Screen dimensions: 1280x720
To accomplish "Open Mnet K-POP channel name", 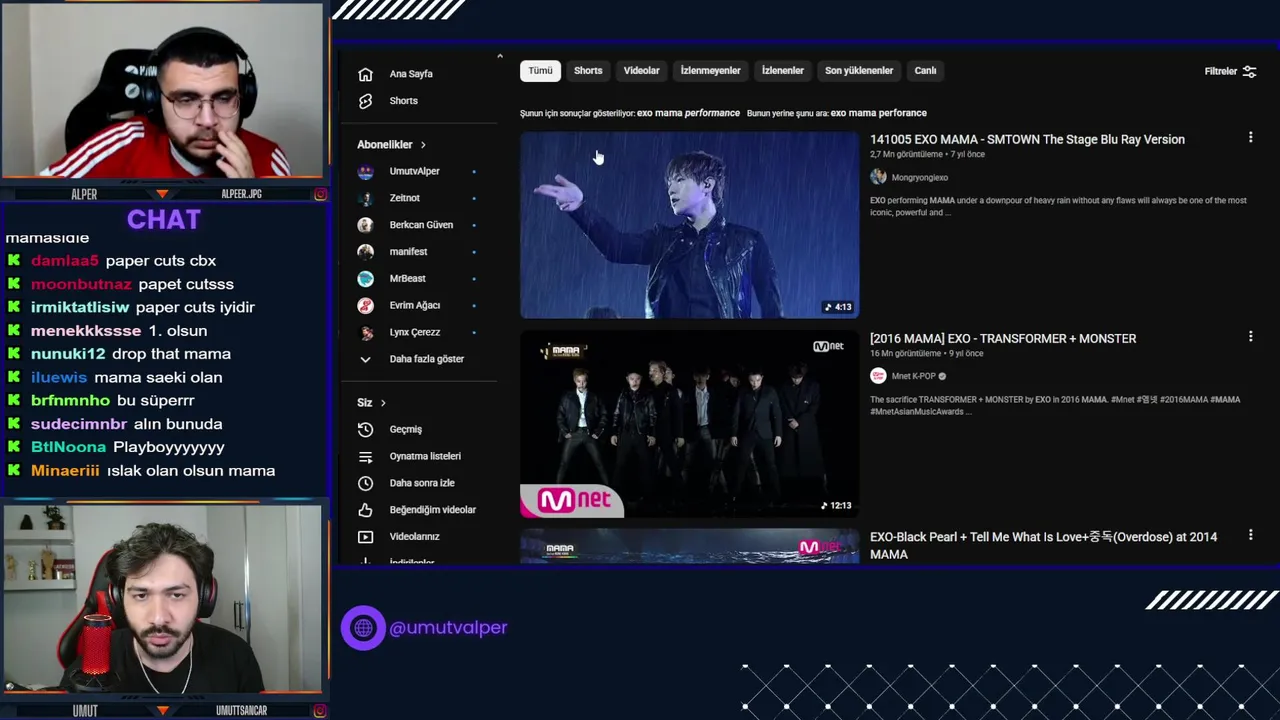I will click(913, 377).
